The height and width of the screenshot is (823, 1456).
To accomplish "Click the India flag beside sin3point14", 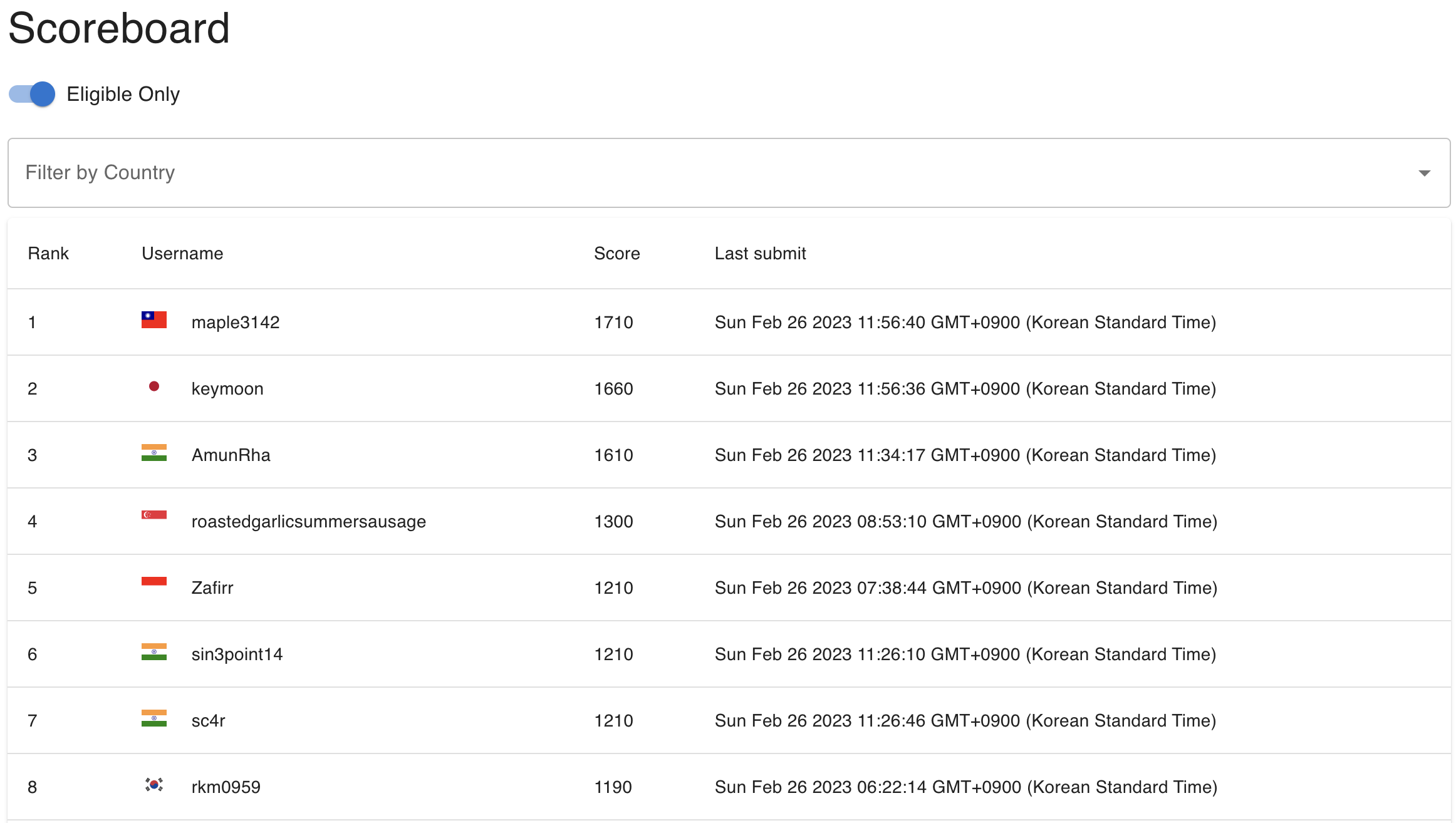I will click(x=153, y=652).
